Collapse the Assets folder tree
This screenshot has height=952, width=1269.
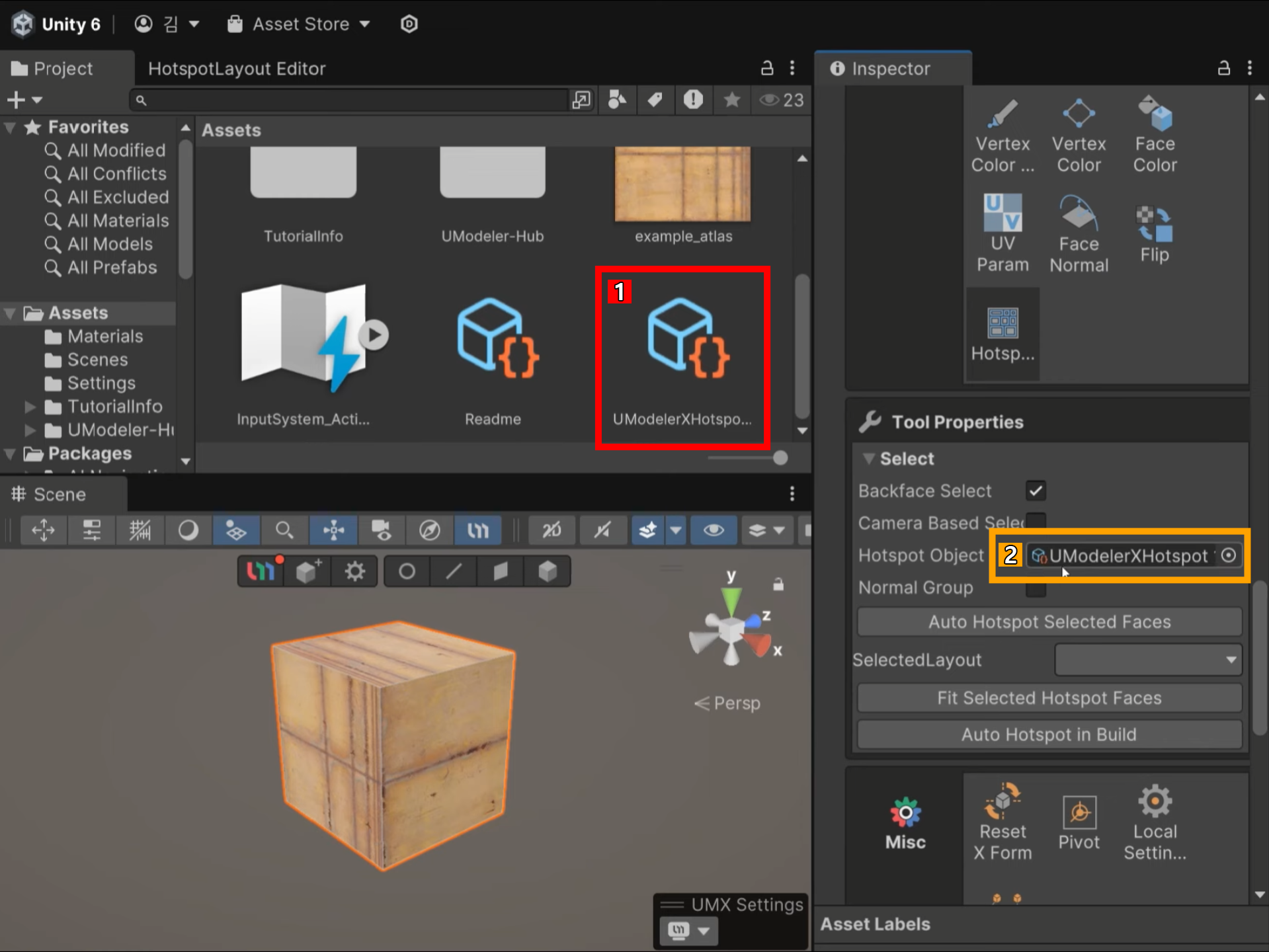[x=10, y=313]
